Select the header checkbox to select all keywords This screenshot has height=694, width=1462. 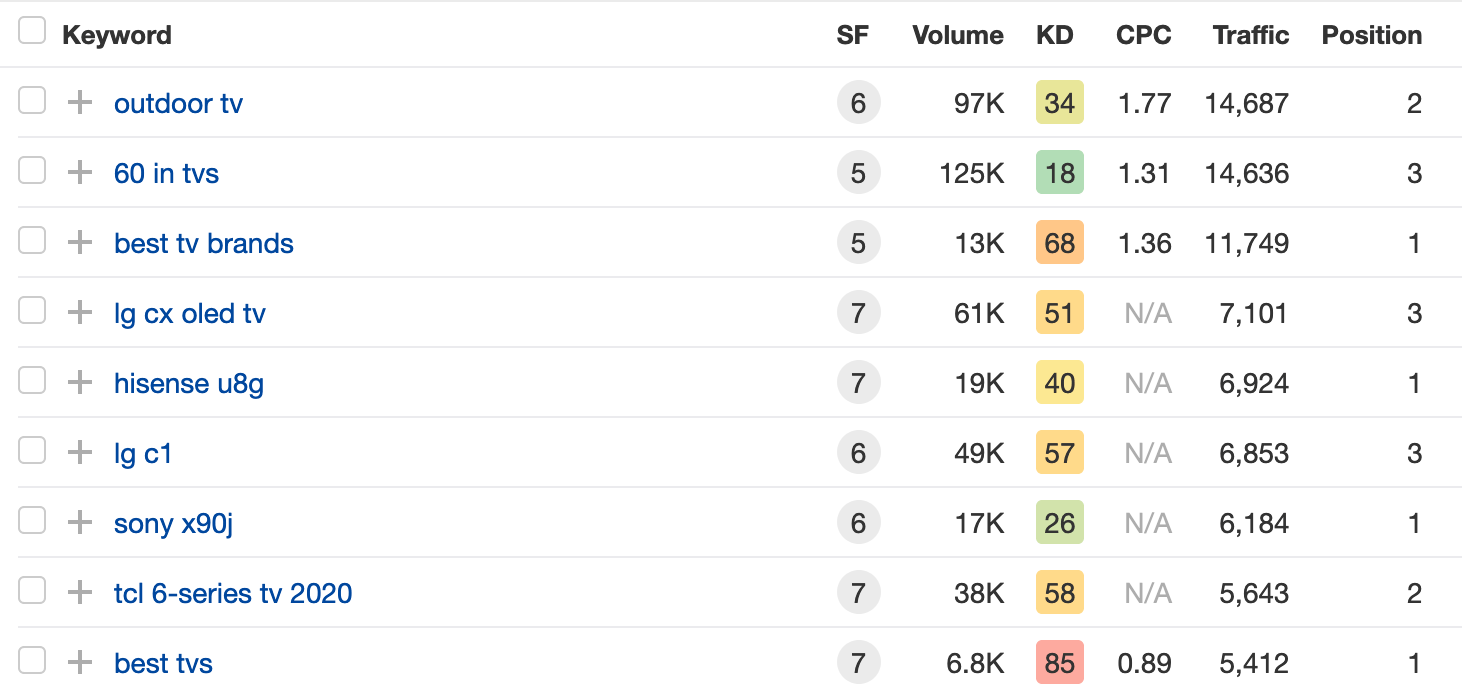click(x=31, y=31)
